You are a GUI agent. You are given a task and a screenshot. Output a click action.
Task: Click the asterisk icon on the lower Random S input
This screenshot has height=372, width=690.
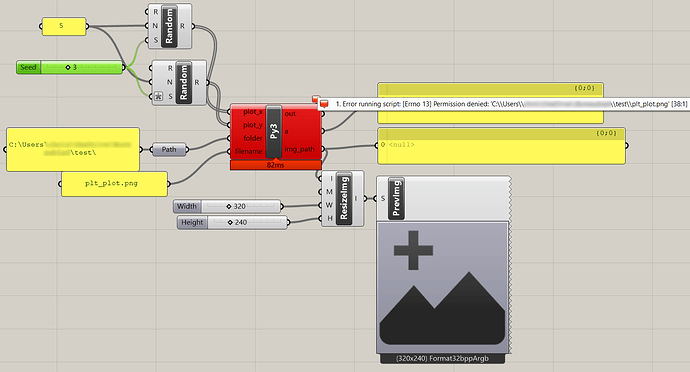pos(158,96)
